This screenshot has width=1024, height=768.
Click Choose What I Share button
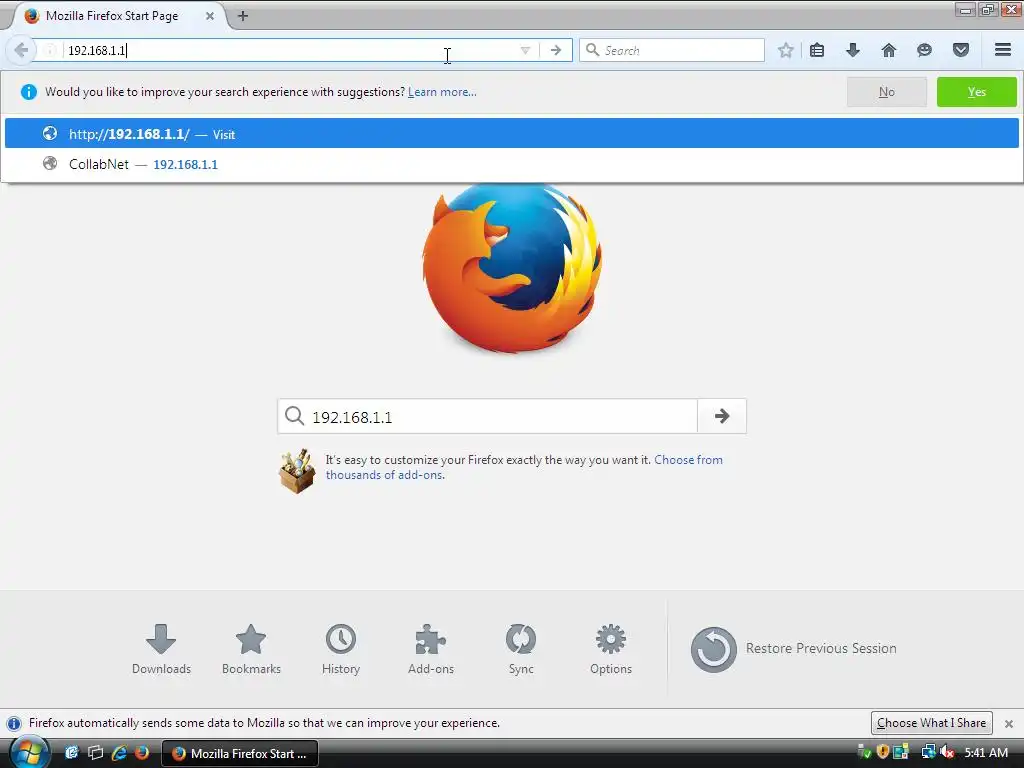tap(931, 723)
